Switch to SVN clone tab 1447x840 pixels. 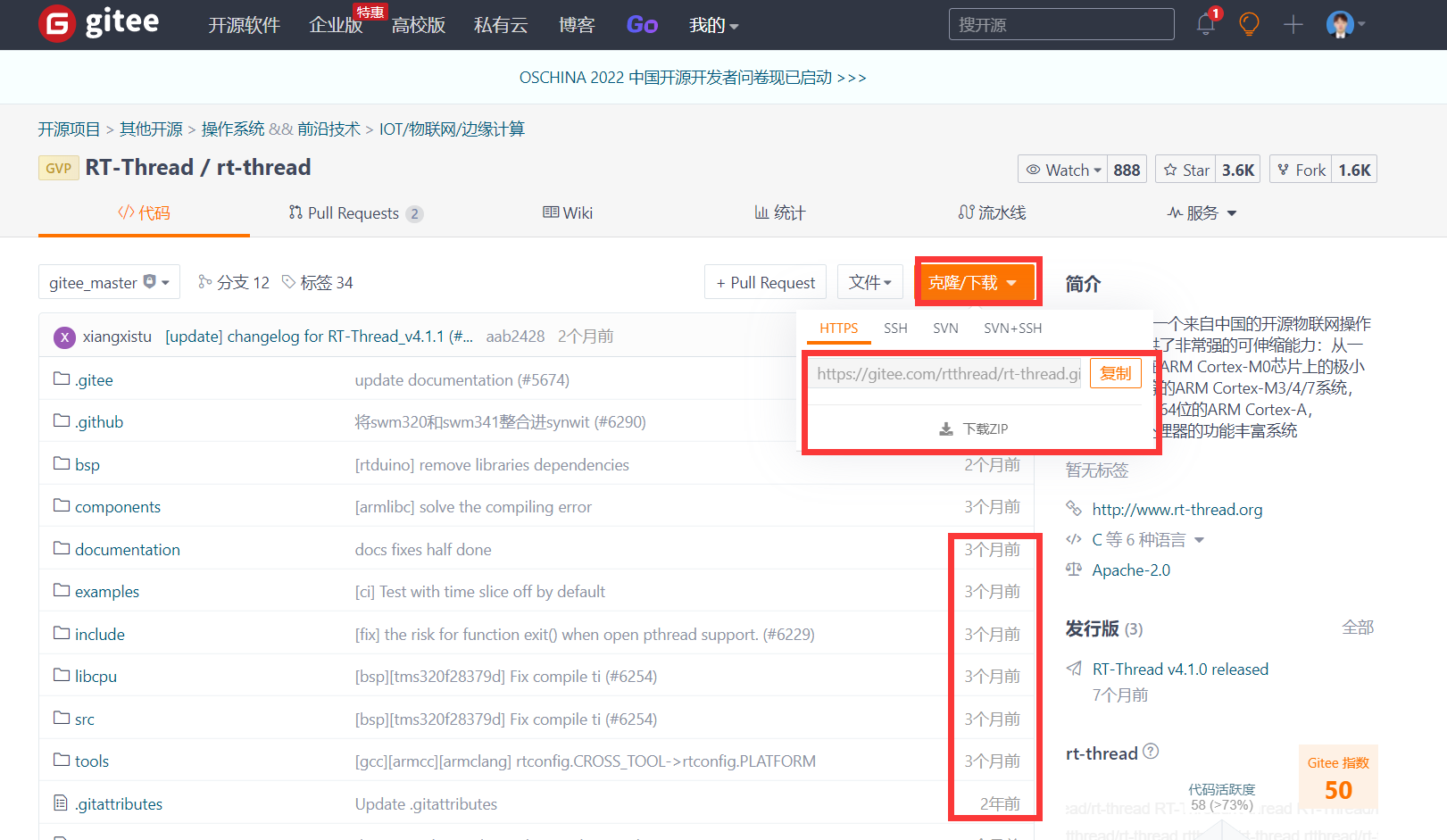tap(945, 328)
